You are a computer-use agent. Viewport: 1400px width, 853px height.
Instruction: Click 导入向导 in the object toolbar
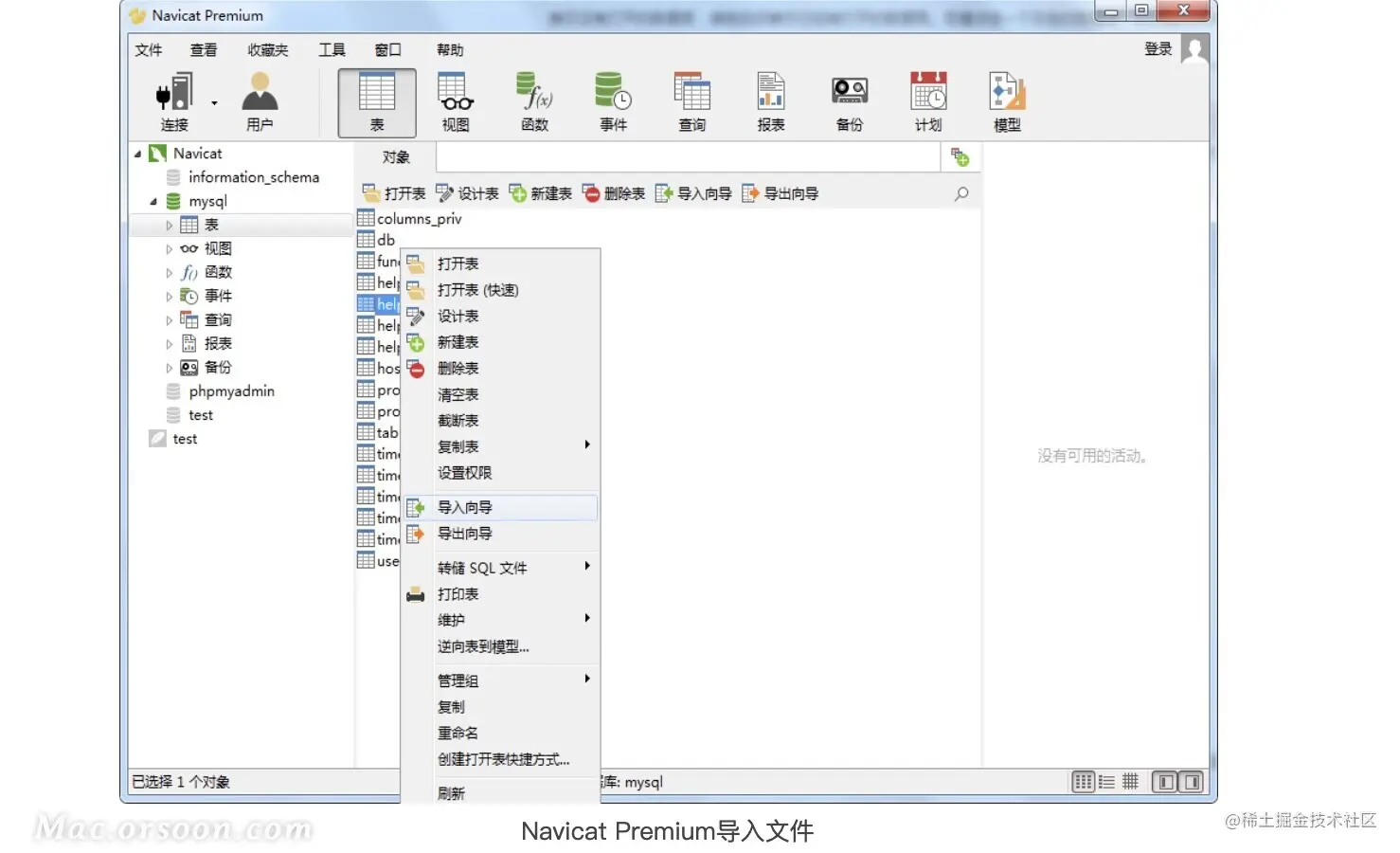click(693, 193)
